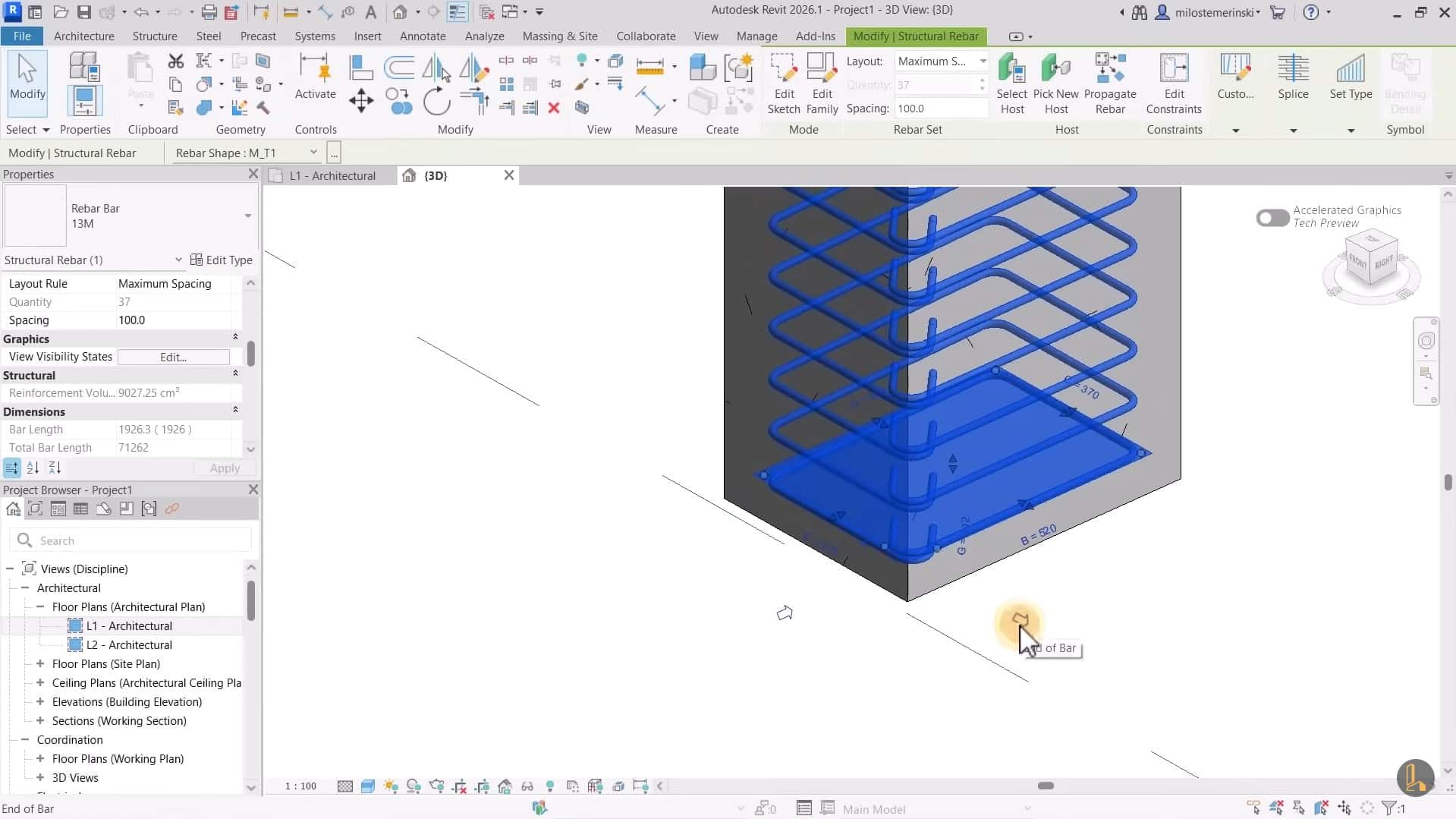
Task: Open the Annotate ribbon tab
Action: [423, 36]
